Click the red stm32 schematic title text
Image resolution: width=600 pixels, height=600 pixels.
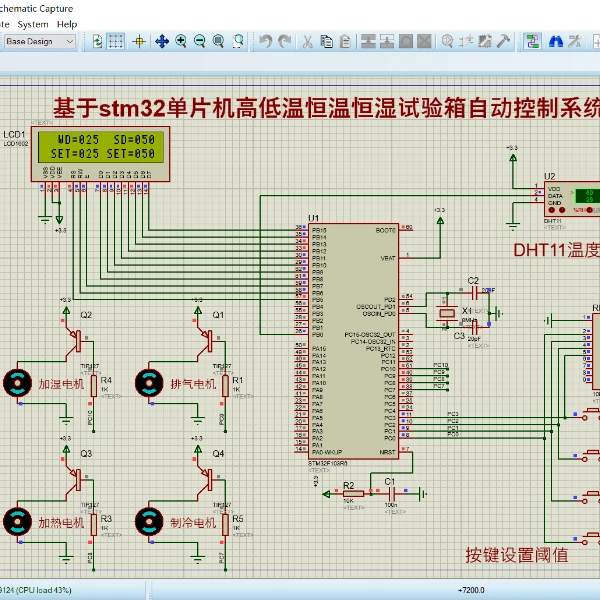(326, 108)
